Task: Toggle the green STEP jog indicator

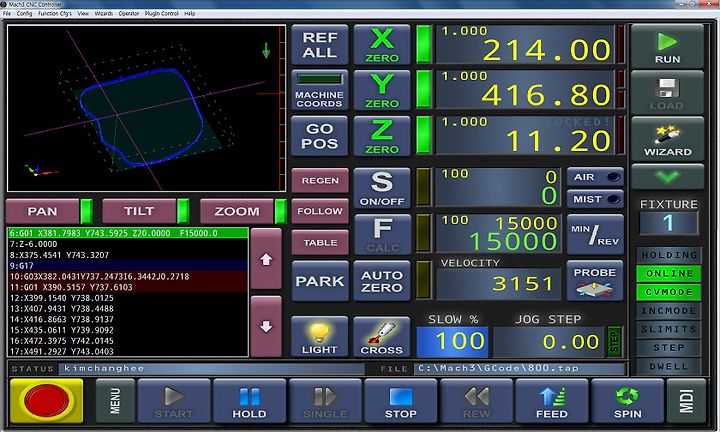Action: [x=614, y=342]
